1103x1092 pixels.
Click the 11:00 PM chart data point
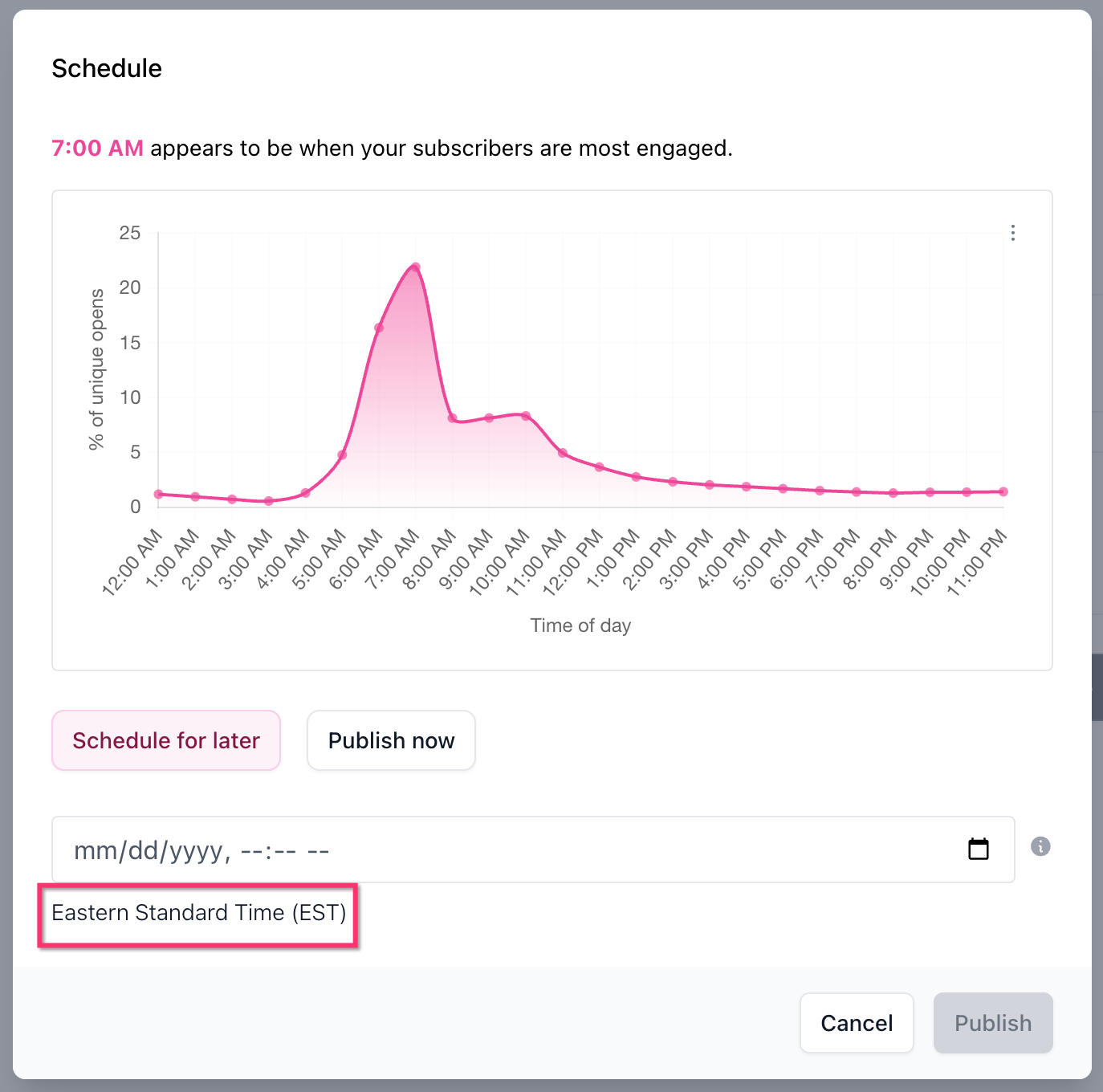point(1003,491)
